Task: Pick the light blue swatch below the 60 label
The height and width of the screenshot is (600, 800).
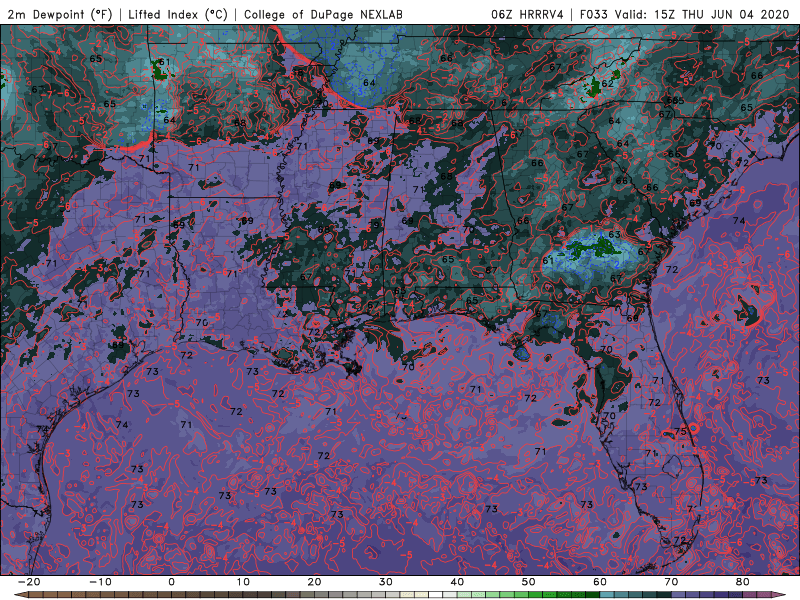Action: click(x=607, y=595)
